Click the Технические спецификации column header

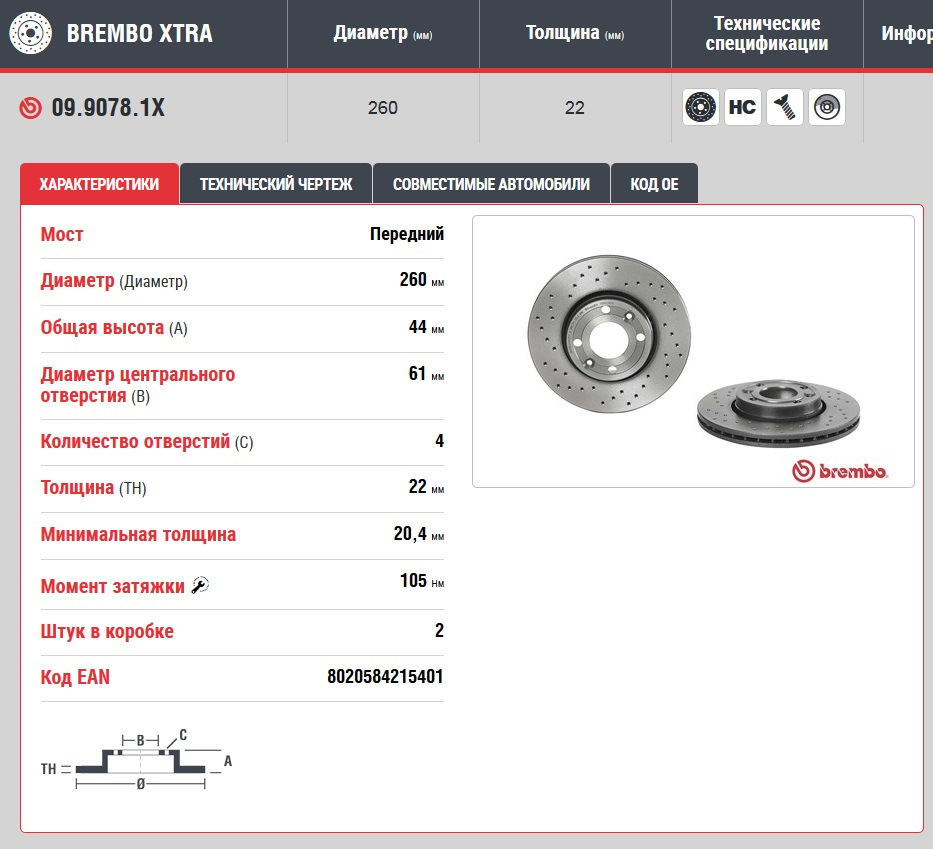point(767,33)
